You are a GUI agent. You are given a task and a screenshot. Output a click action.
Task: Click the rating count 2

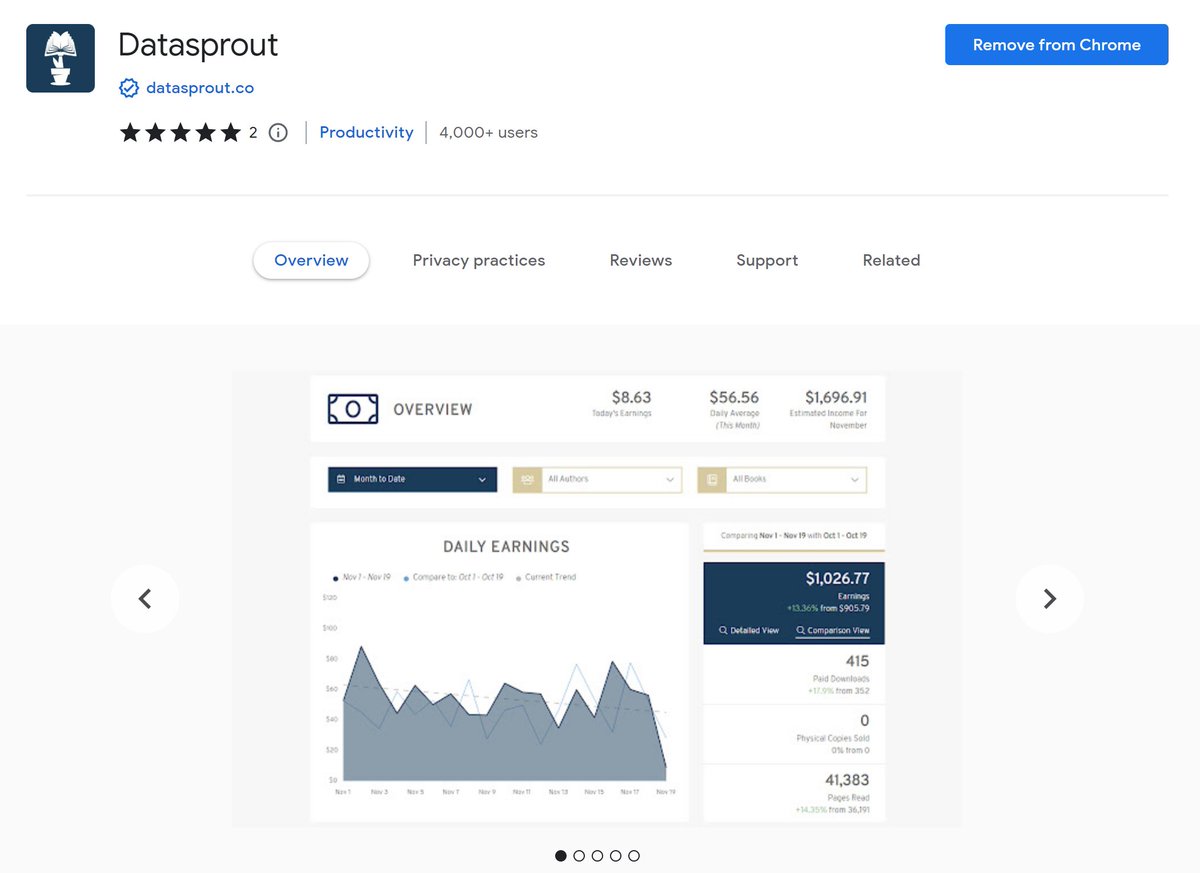253,132
